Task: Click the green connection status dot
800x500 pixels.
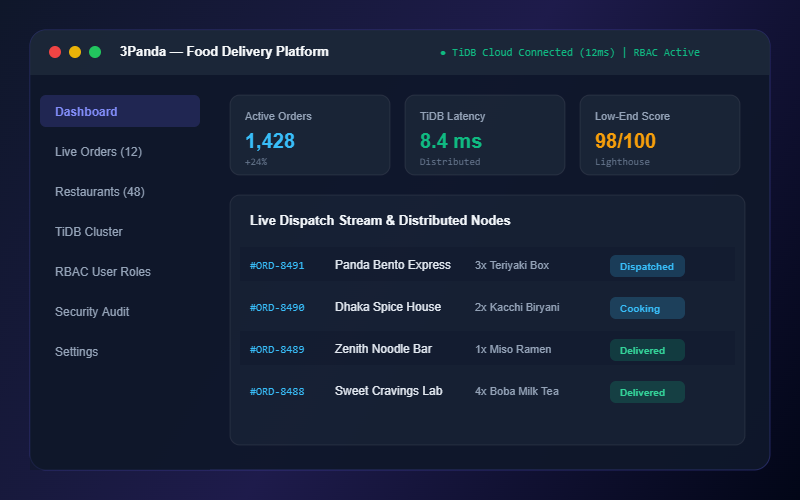Action: point(443,53)
